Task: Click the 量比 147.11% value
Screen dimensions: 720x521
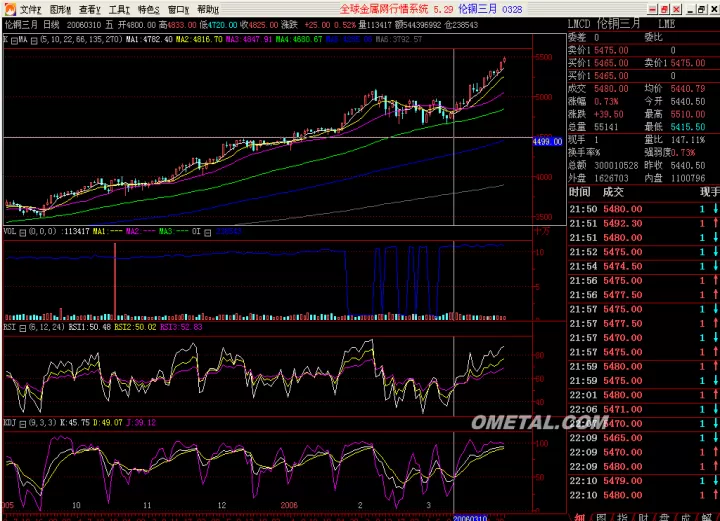Action: [675, 140]
